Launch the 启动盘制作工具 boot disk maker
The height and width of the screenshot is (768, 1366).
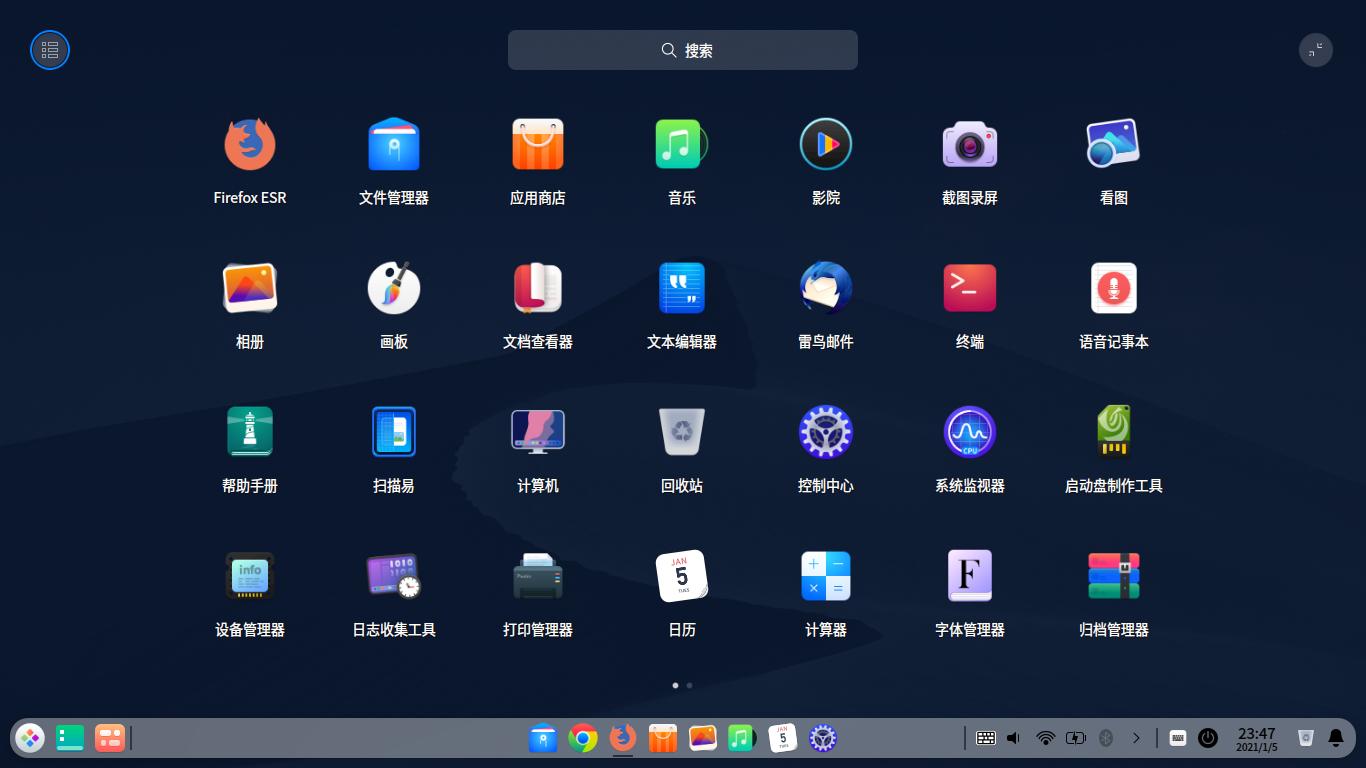tap(1114, 433)
